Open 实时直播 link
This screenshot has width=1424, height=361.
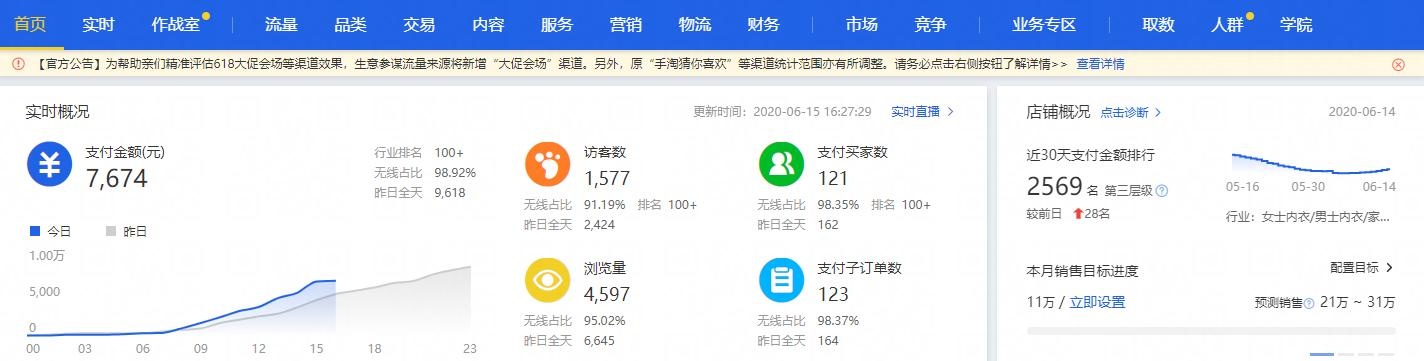point(922,111)
